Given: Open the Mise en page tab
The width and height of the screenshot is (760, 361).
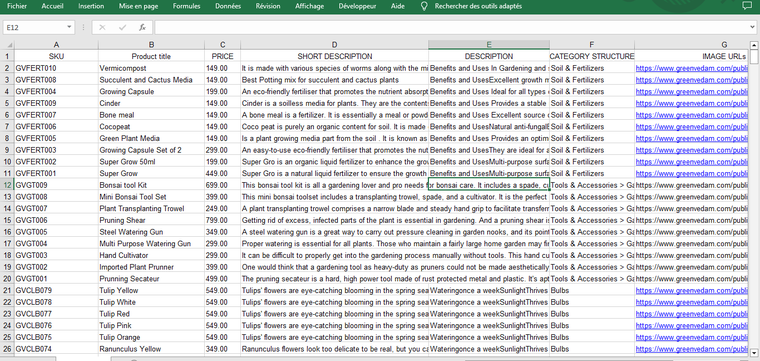Looking at the screenshot, I should click(x=139, y=6).
